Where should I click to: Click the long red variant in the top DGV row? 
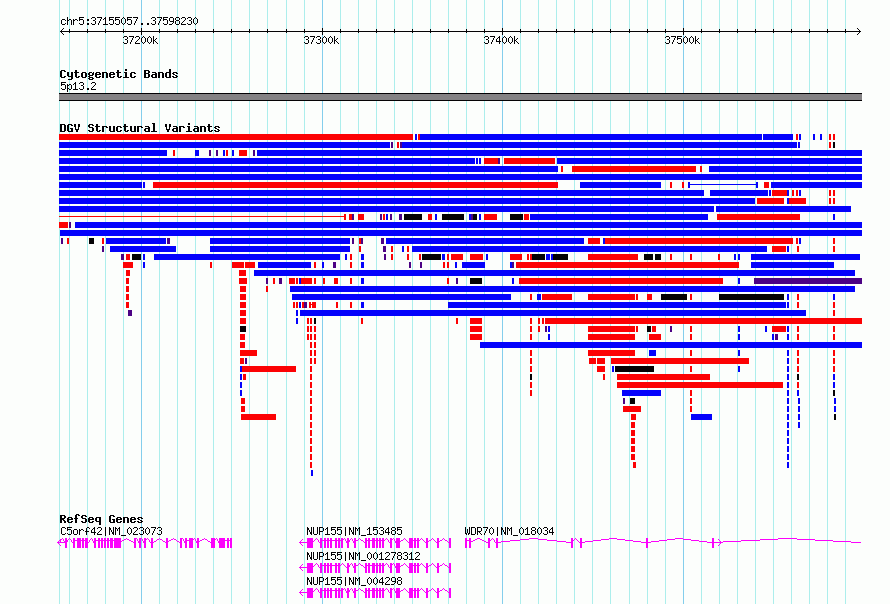click(x=236, y=137)
